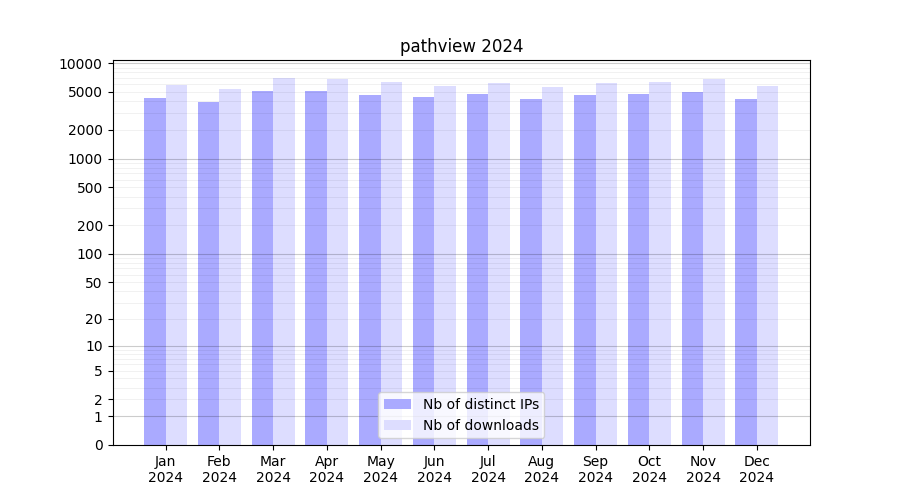Click the 'Oct 2024' x-axis label
This screenshot has width=900, height=500.
649,469
